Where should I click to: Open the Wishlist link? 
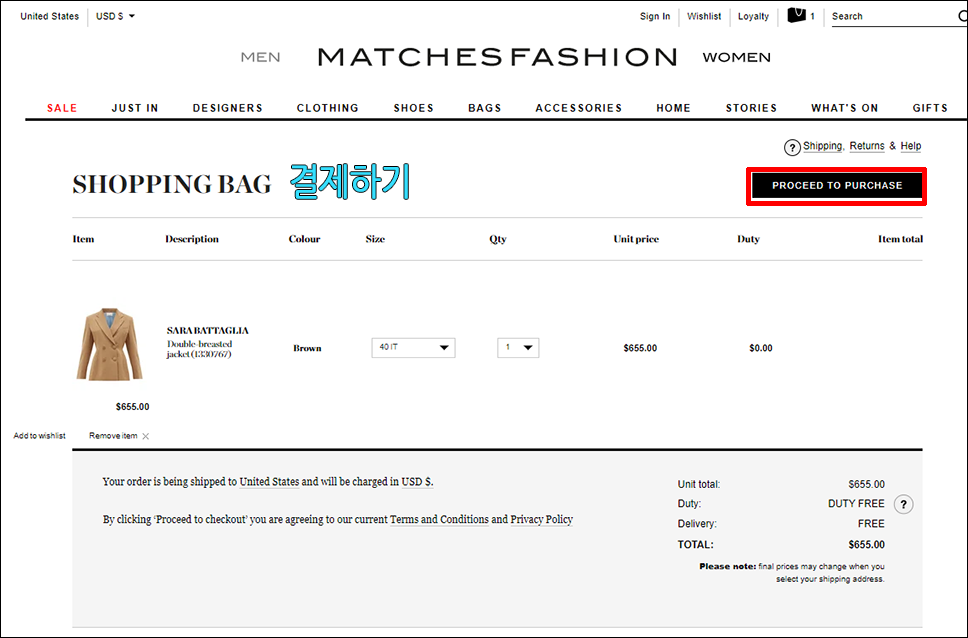pos(704,16)
